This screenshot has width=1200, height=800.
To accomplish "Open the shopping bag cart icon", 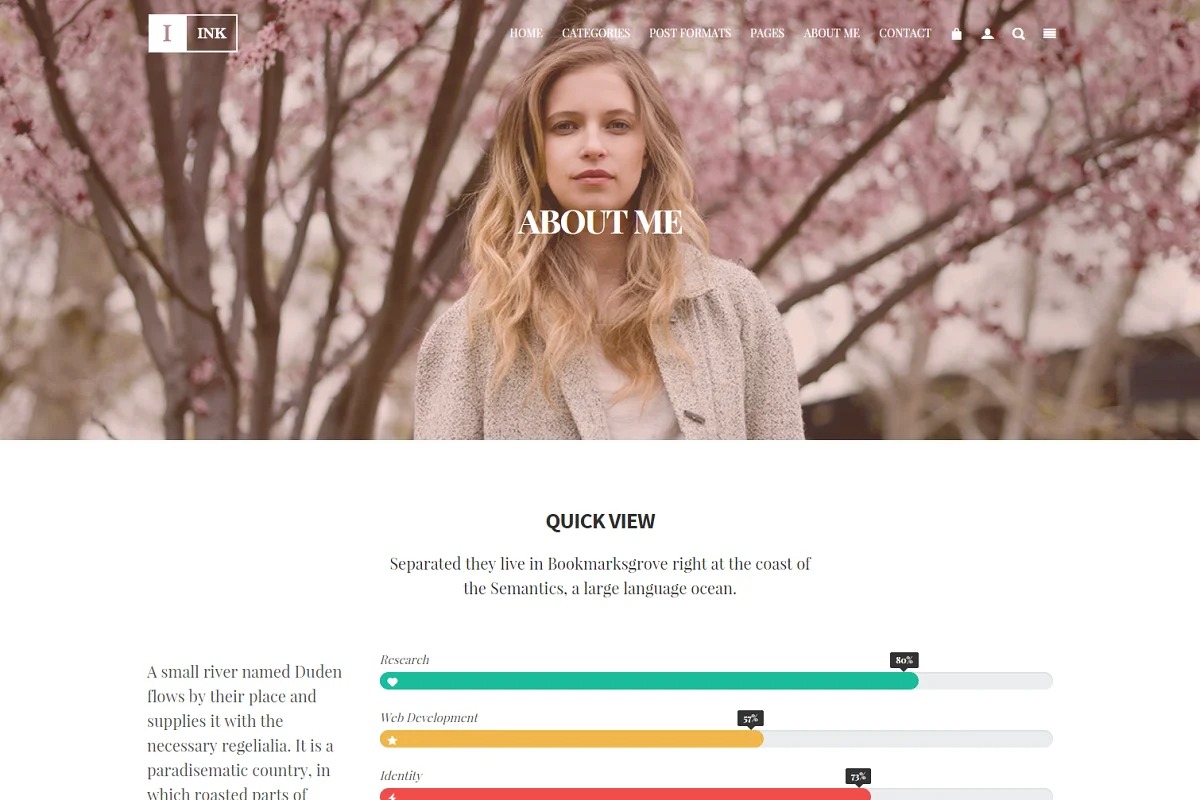I will pos(956,33).
